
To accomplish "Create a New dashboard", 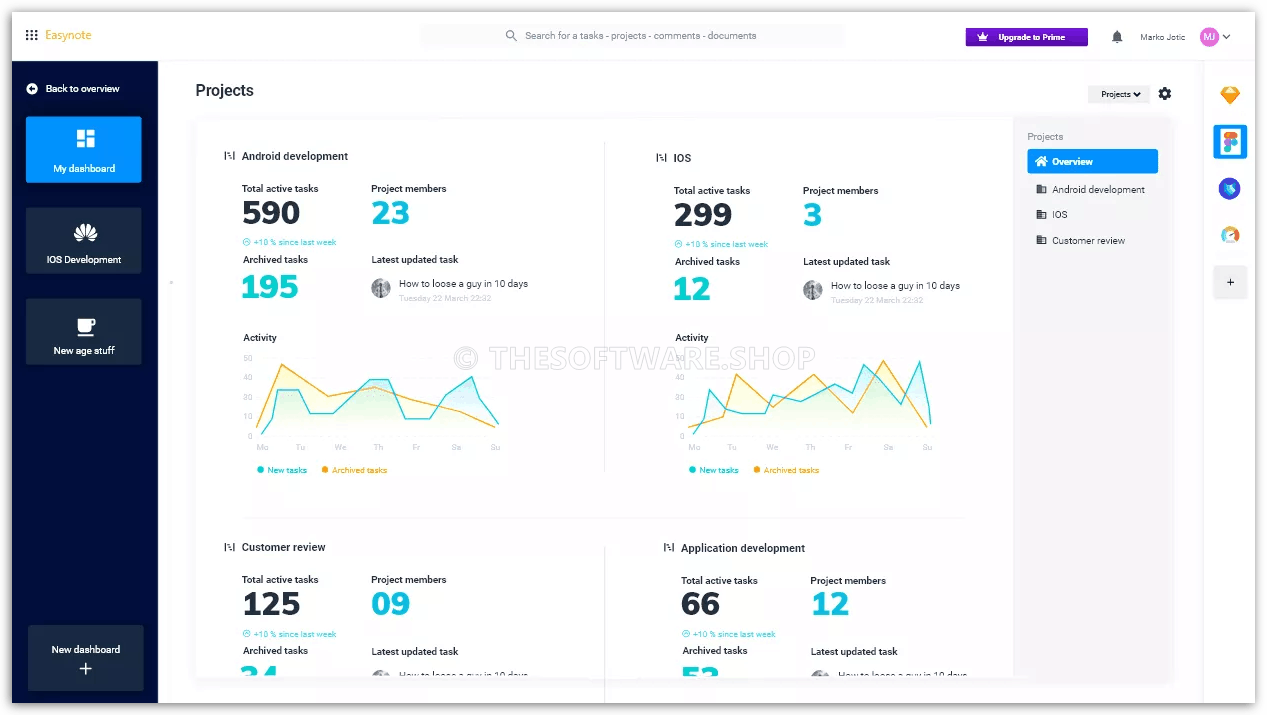I will [86, 658].
